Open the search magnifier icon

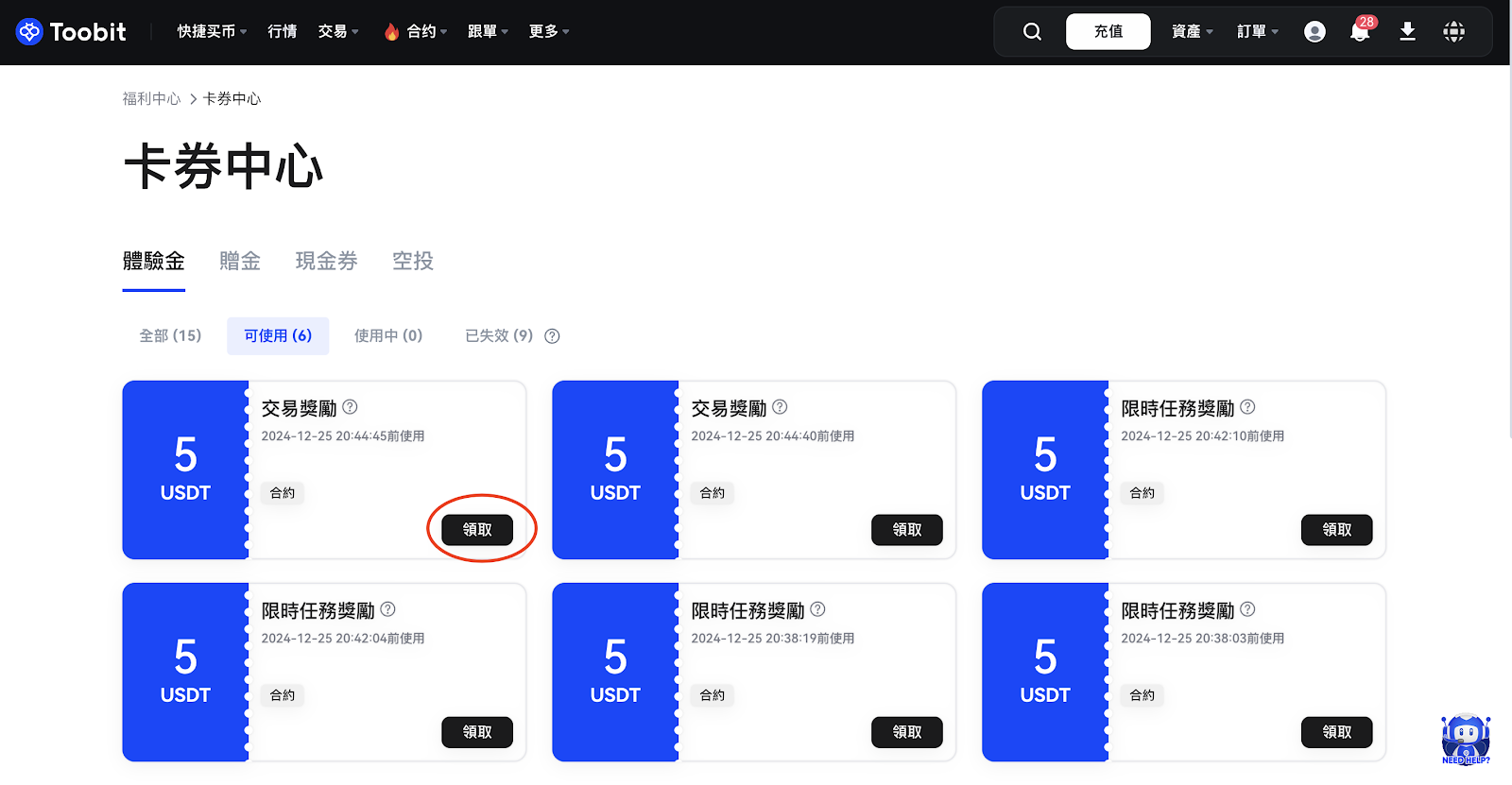pyautogui.click(x=1032, y=32)
